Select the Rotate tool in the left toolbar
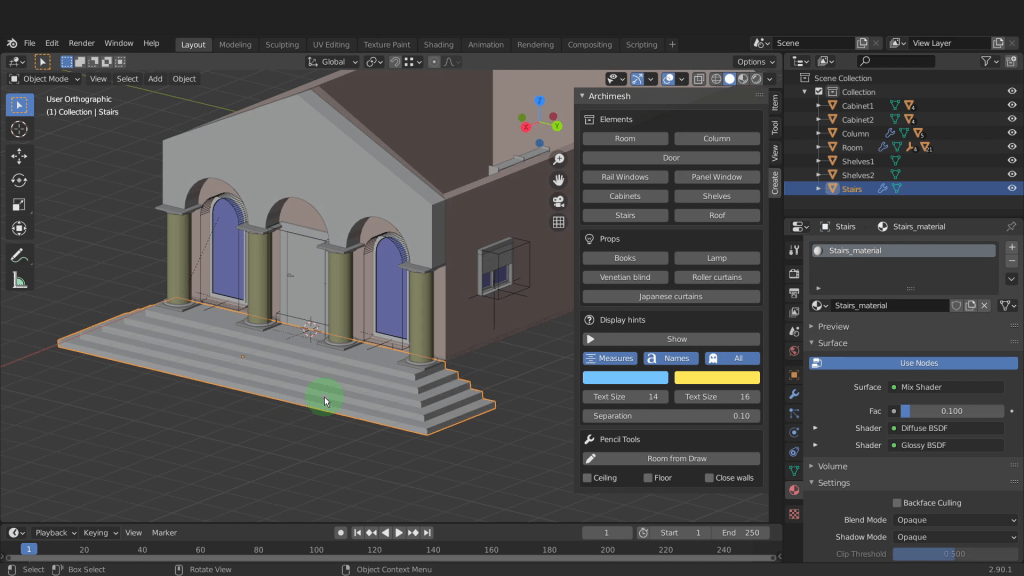The image size is (1024, 576). coord(19,180)
